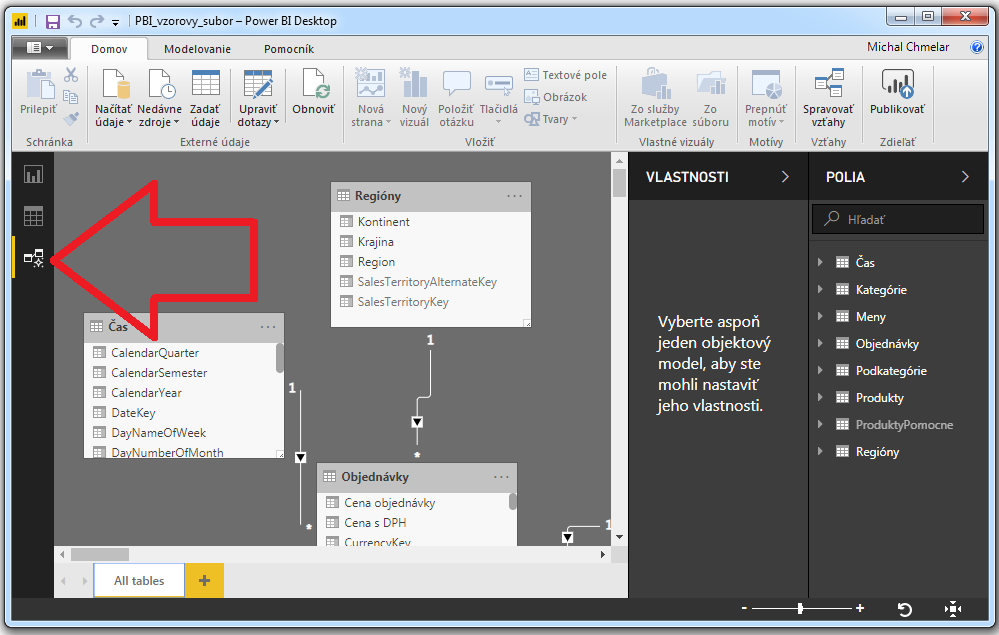Click the Položiť otázku button

click(456, 98)
